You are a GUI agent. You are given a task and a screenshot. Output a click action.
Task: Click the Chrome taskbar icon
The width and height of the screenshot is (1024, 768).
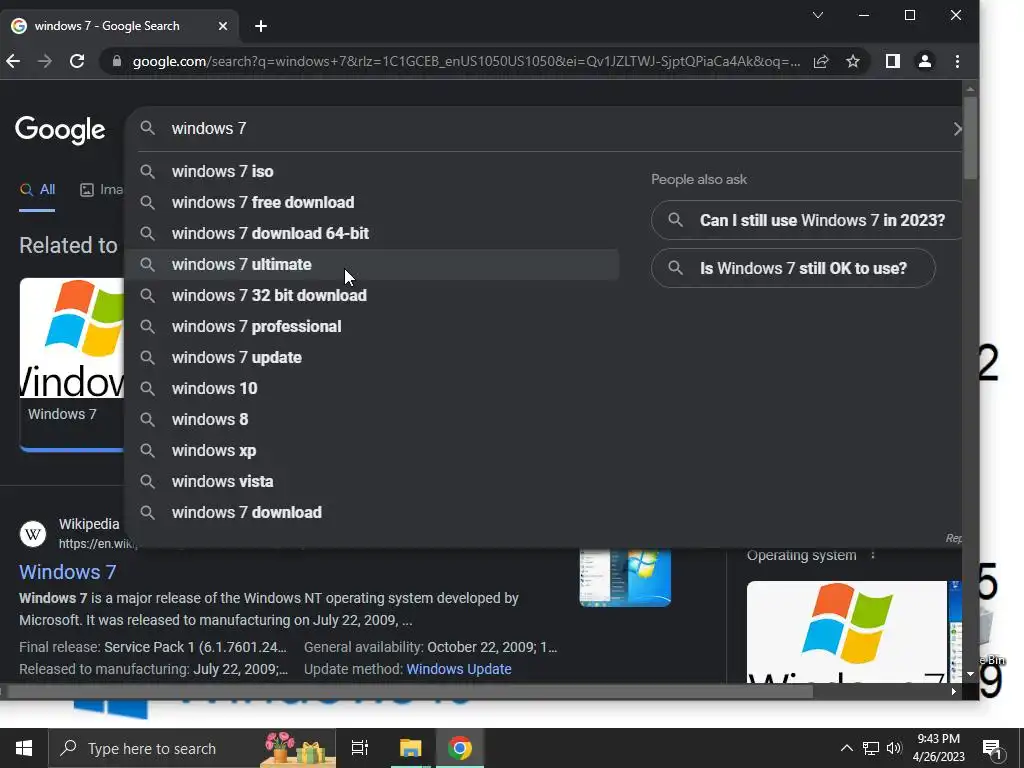[x=460, y=748]
